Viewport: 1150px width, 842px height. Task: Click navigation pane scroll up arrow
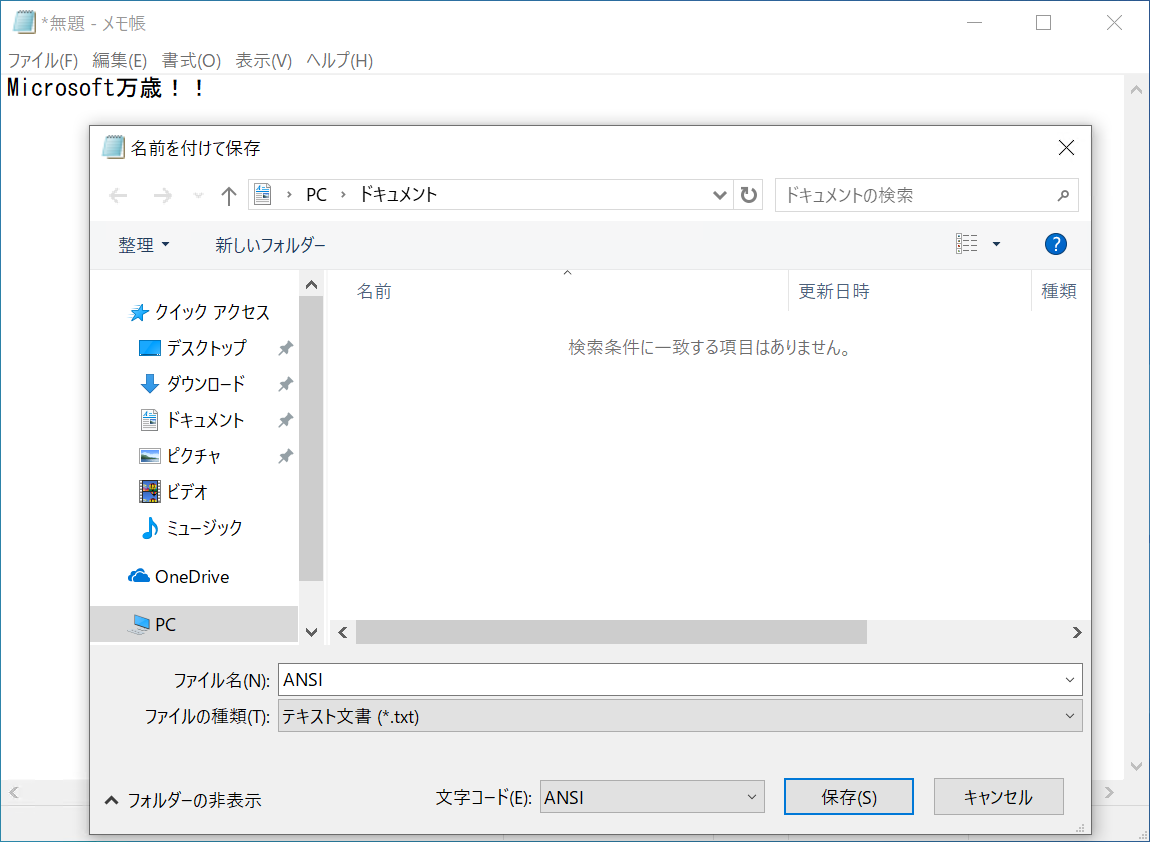[311, 285]
